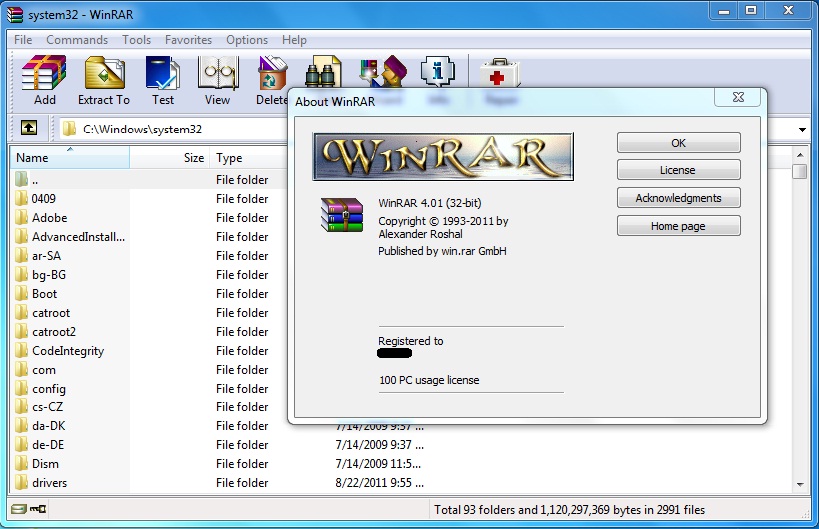Close the About WinRAR dialog
Viewport: 819px width, 529px height.
[x=738, y=97]
